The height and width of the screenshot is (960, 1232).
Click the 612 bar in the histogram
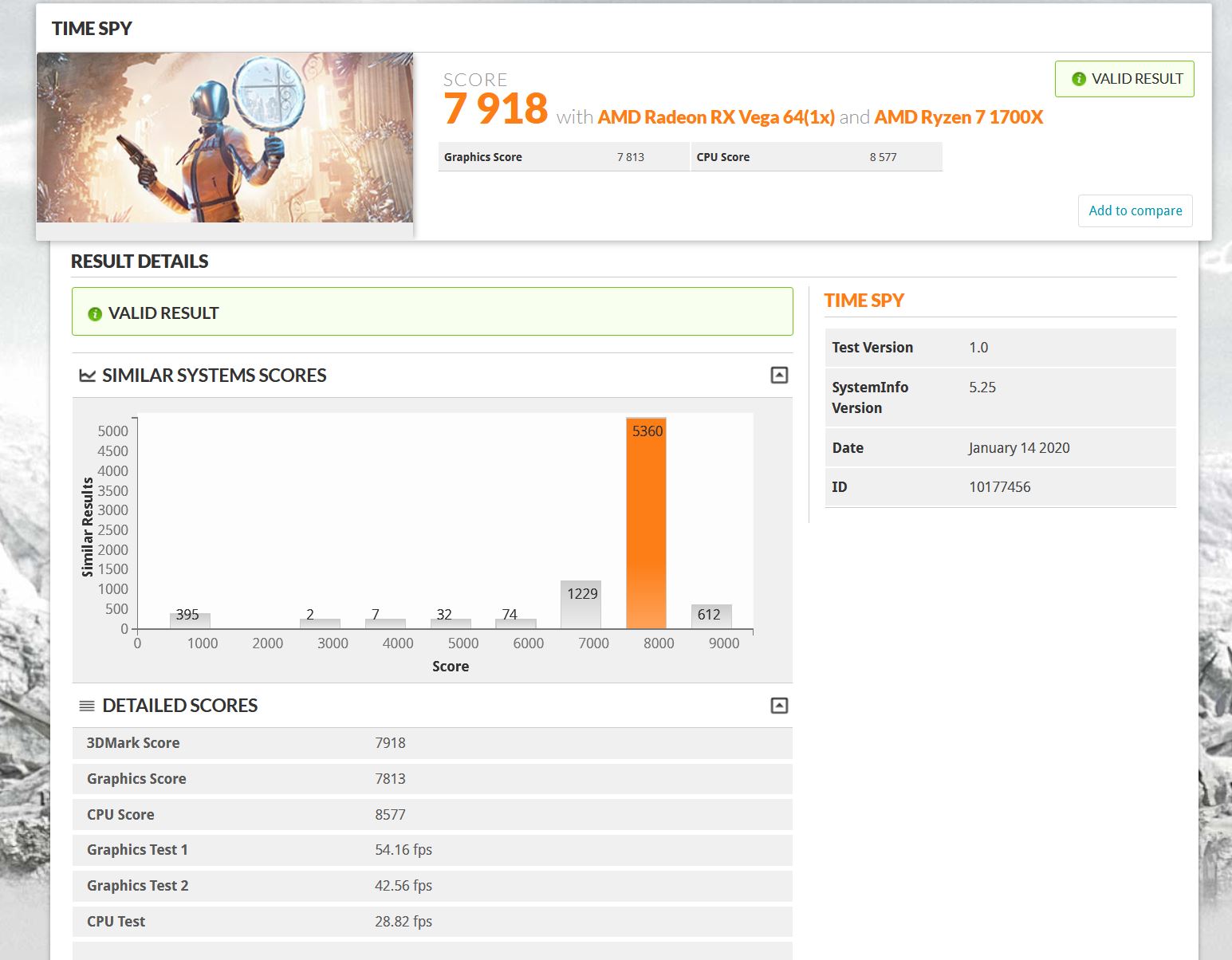711,616
